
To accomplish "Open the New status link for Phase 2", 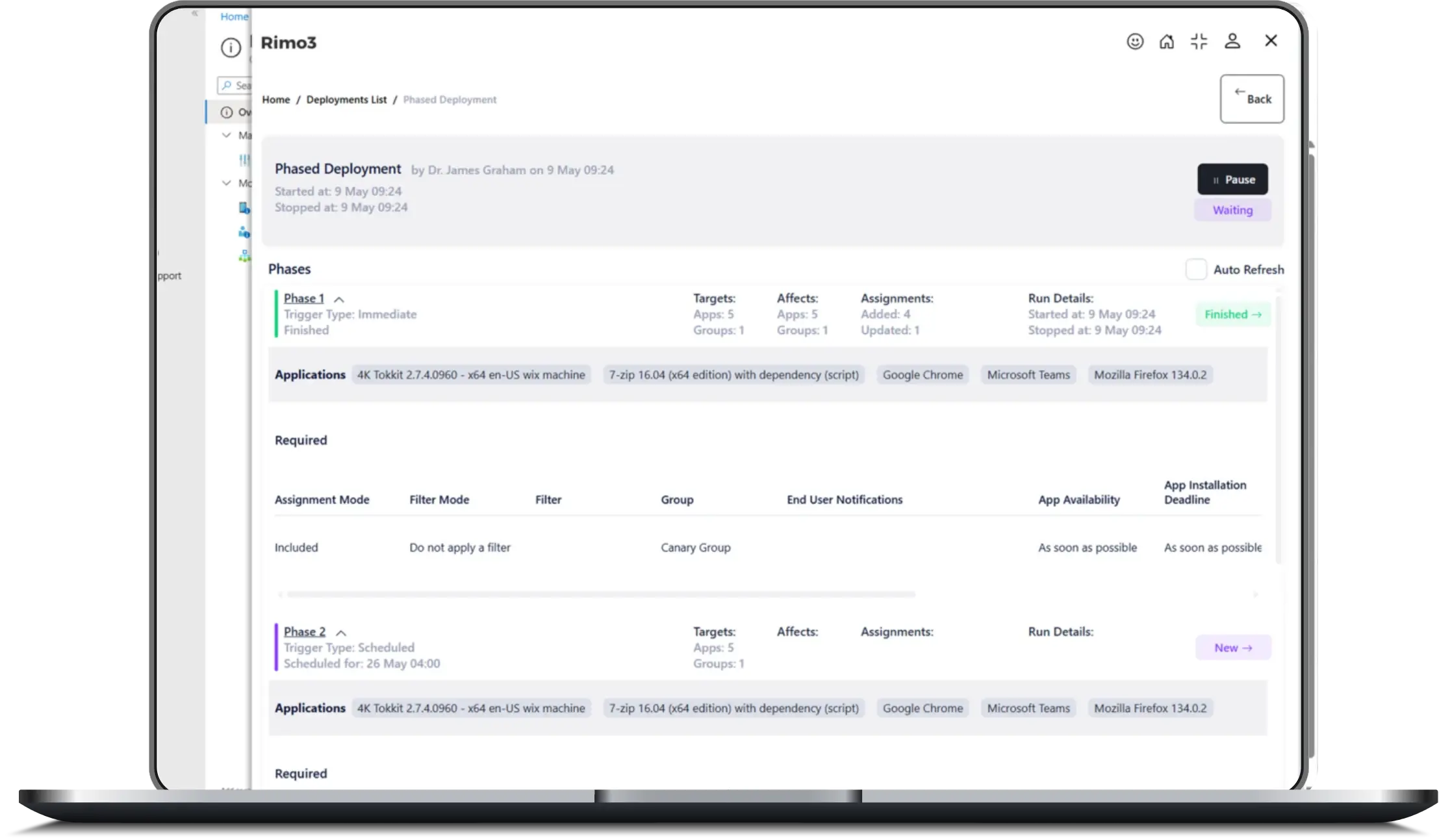I will coord(1232,648).
